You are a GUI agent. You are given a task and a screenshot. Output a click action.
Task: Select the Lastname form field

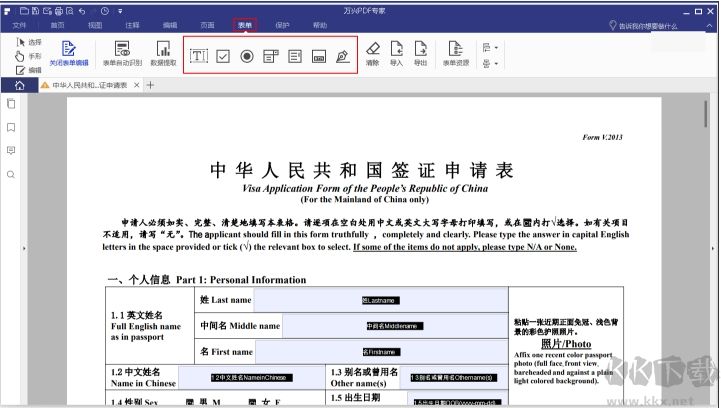pos(381,300)
